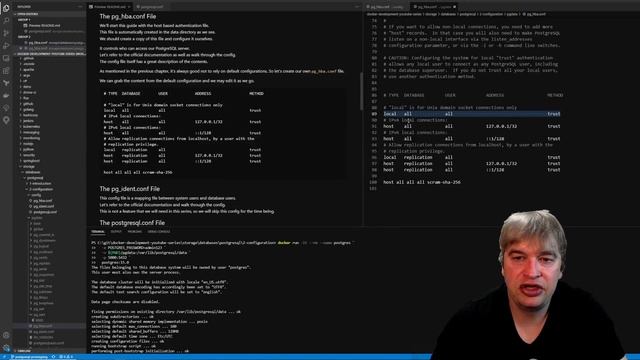The width and height of the screenshot is (640, 360).
Task: Open the Search view in activity bar
Action: pyautogui.click(x=6, y=20)
